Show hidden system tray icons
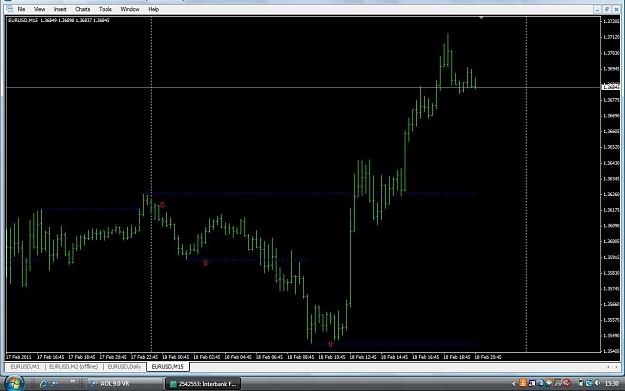Screen dimensions: 625x391 point(513,383)
